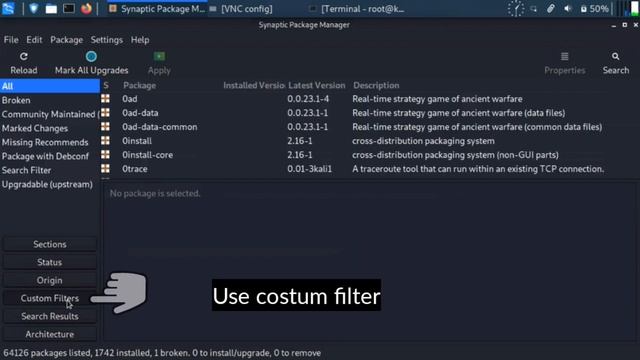Click the Reload toolbar icon

click(24, 56)
